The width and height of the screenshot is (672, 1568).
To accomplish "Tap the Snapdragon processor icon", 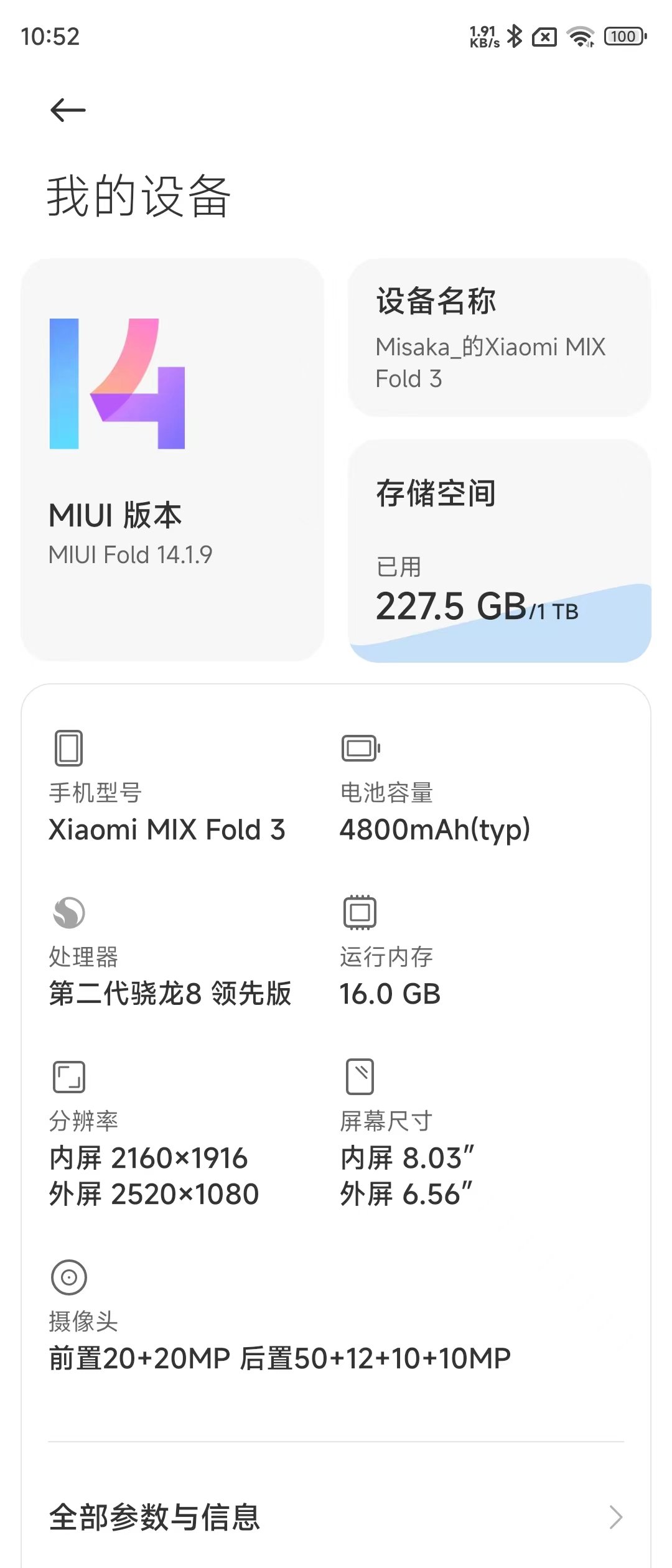I will (x=69, y=913).
